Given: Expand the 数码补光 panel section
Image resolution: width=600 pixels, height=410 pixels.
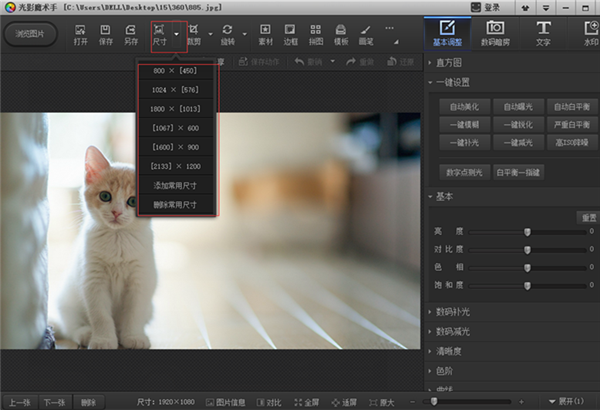Looking at the screenshot, I should (x=455, y=312).
